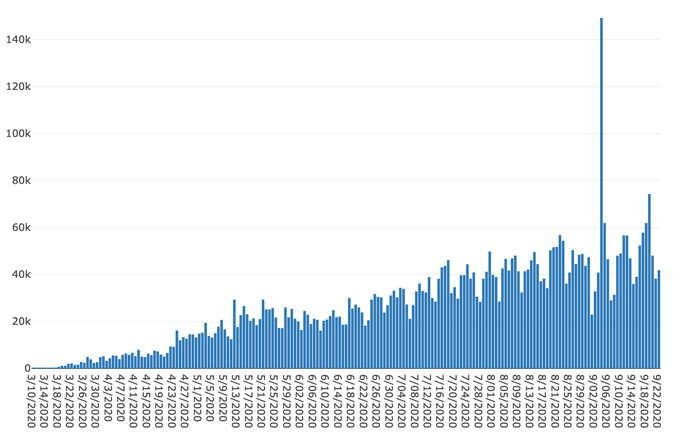Select the 5/21/2020 date label

262,400
